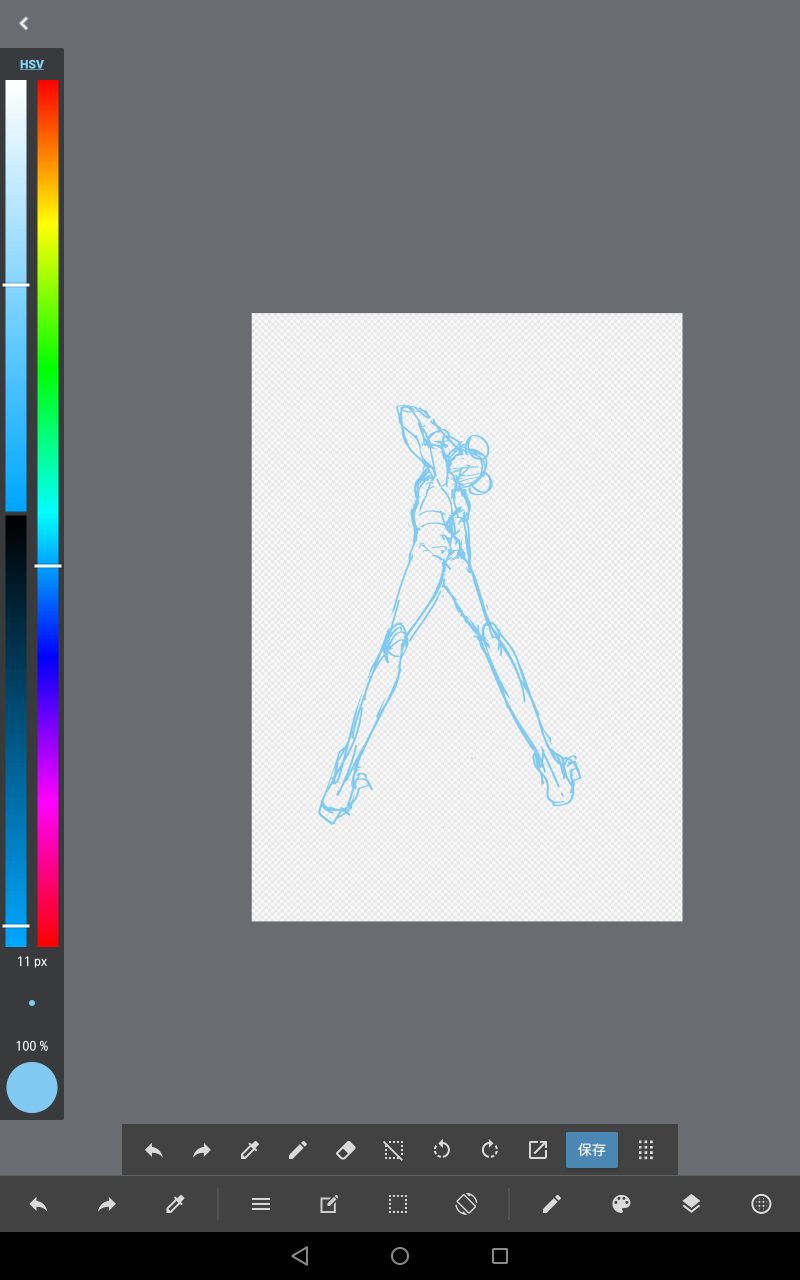800x1280 pixels.
Task: Deselect the selection with crossed-marquee icon
Action: tap(394, 1150)
